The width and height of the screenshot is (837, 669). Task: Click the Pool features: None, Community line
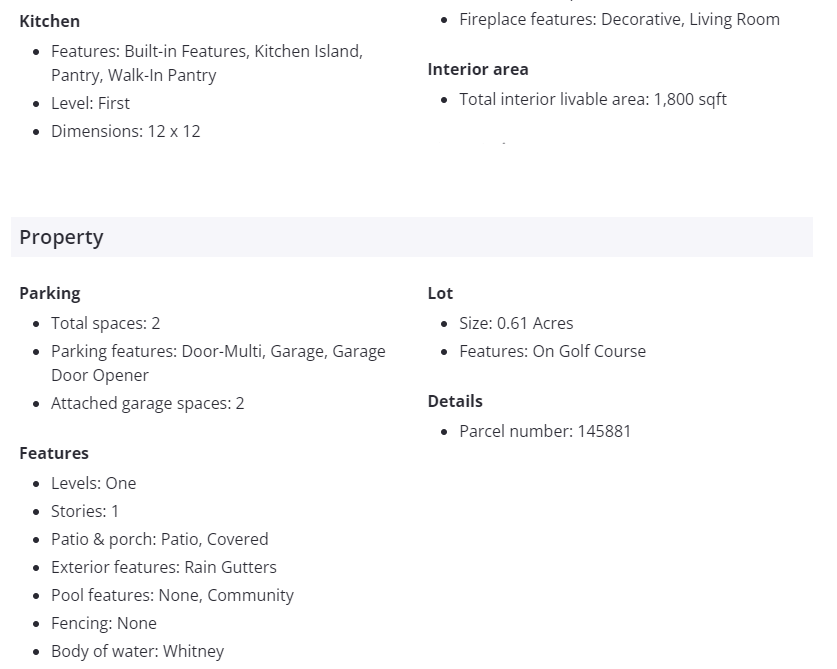click(x=172, y=595)
